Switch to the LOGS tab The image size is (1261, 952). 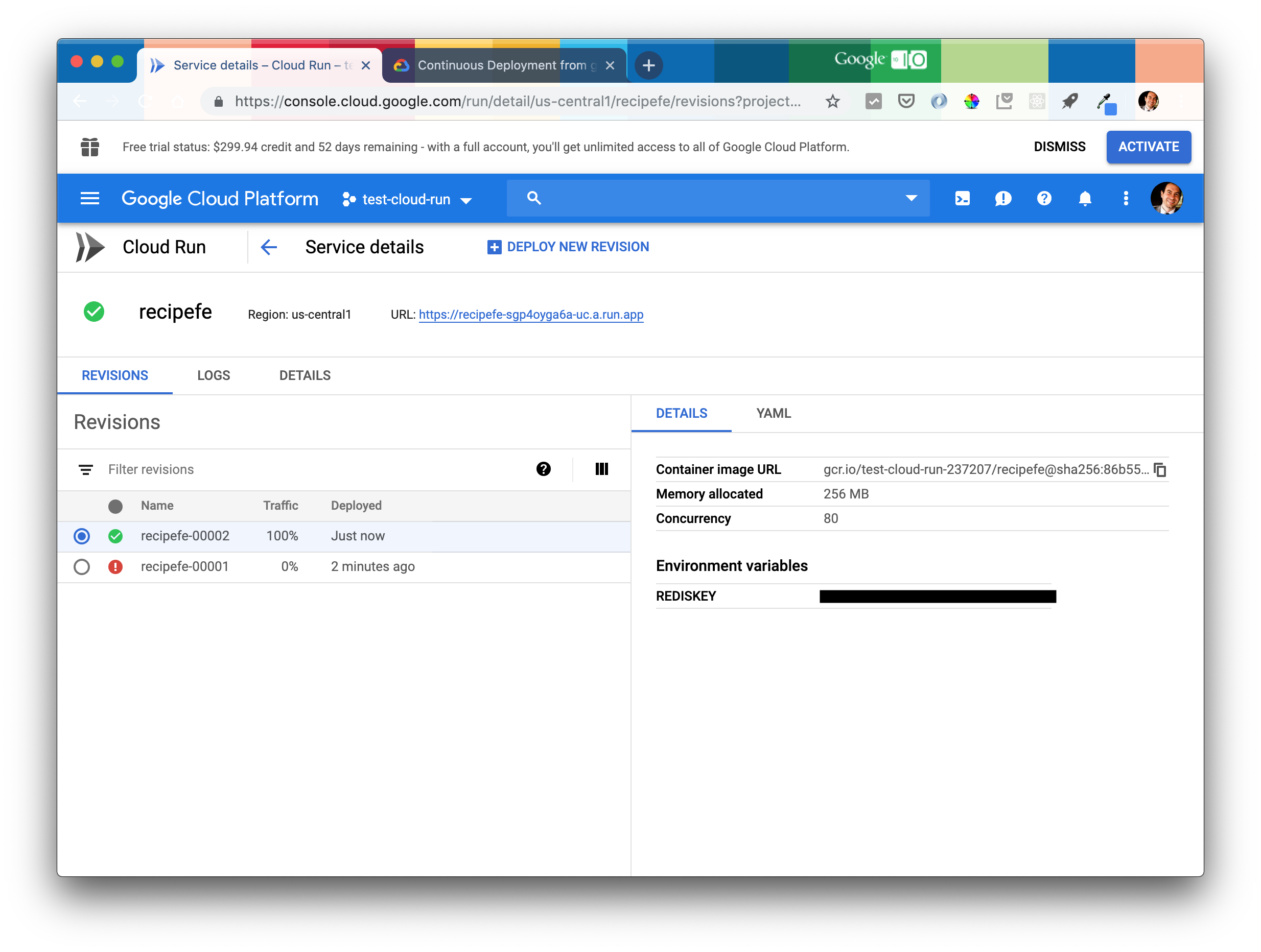(x=213, y=375)
